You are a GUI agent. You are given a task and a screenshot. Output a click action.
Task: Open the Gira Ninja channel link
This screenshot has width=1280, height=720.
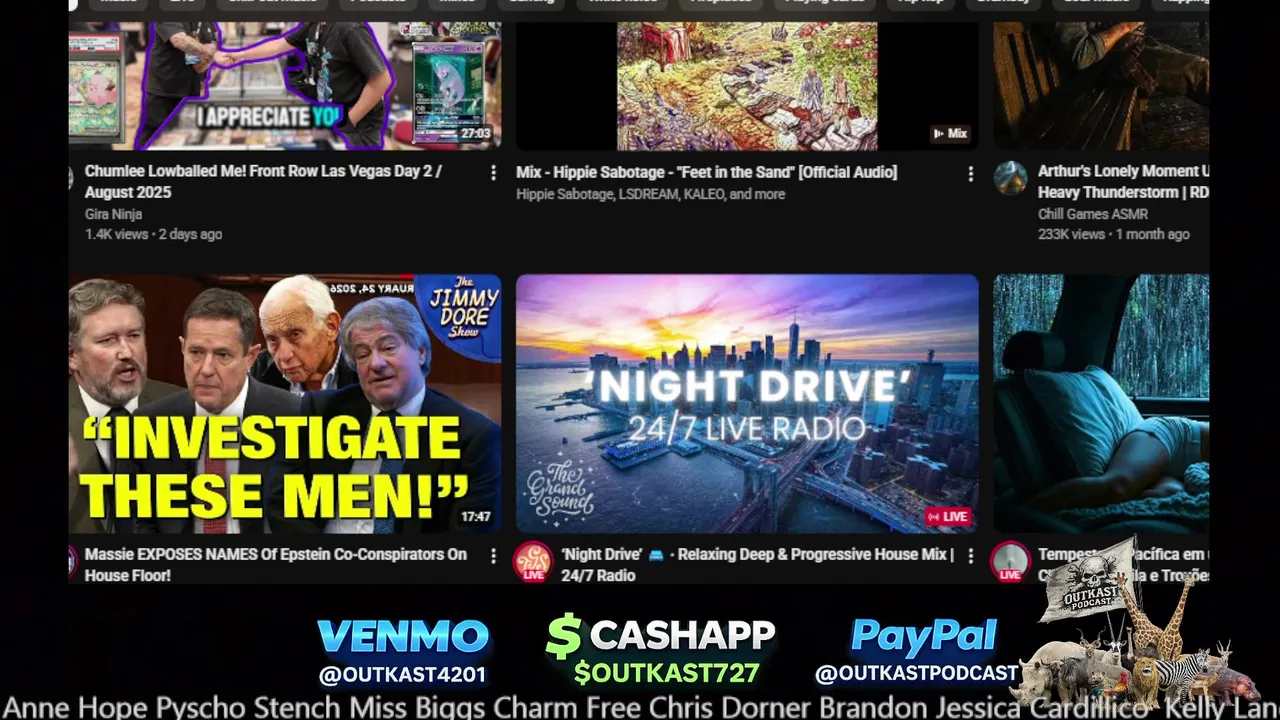tap(113, 214)
